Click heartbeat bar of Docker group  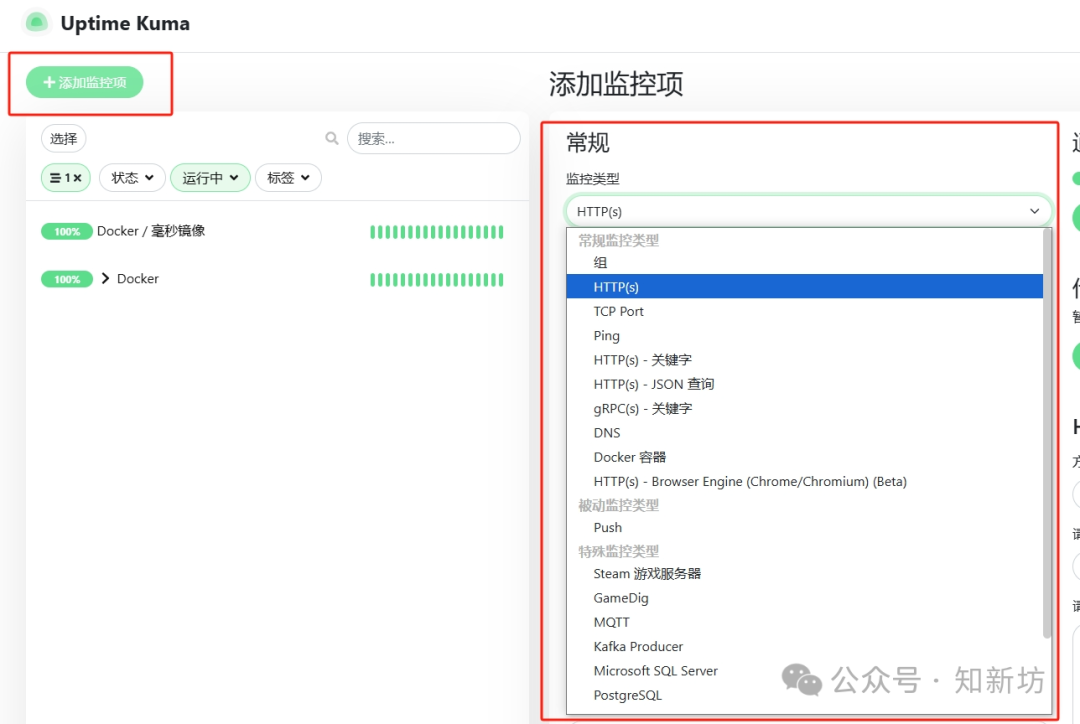coord(437,280)
